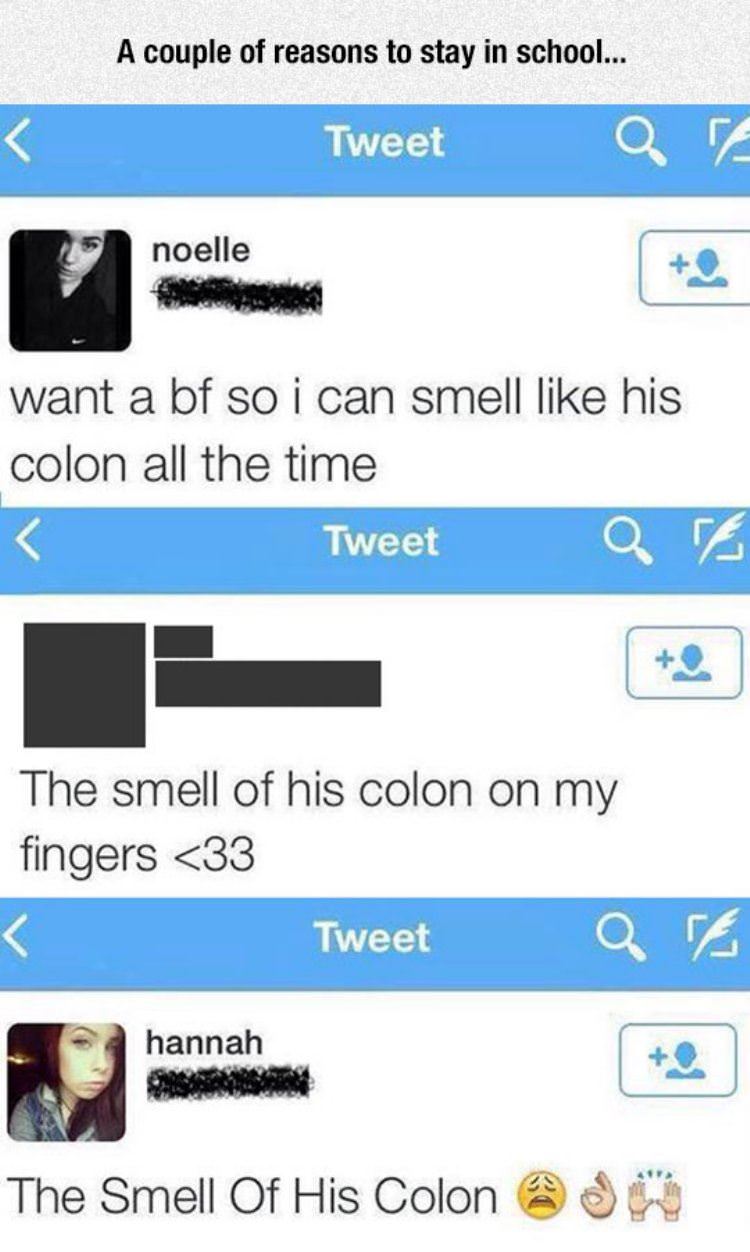
Task: Open hannah's profile photo
Action: 67,1083
